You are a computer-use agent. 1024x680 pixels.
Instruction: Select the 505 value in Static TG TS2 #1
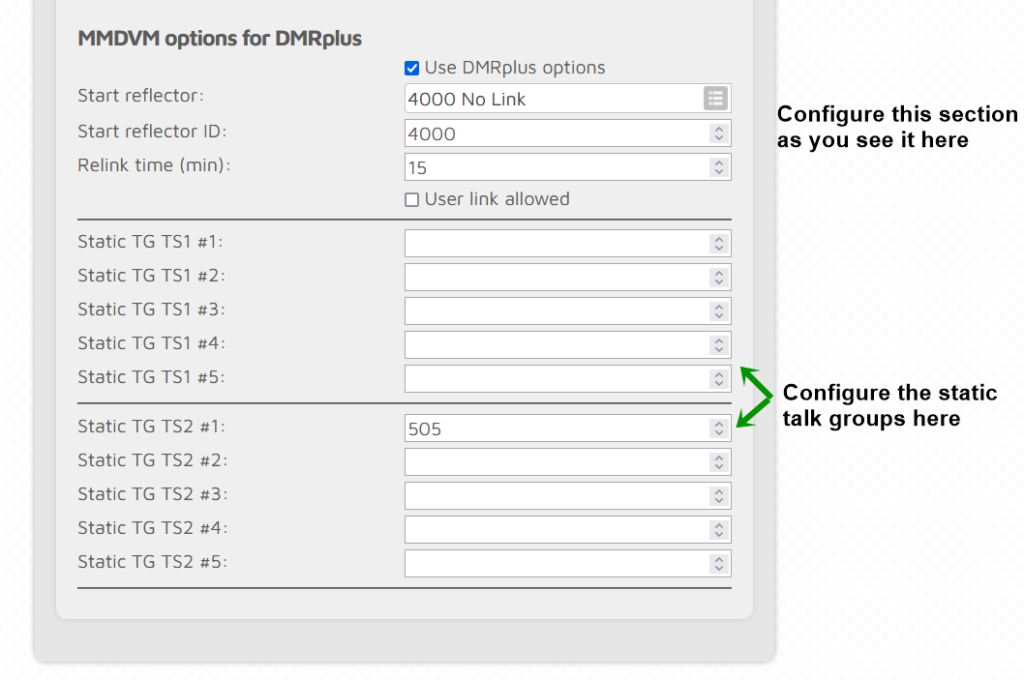(550, 428)
